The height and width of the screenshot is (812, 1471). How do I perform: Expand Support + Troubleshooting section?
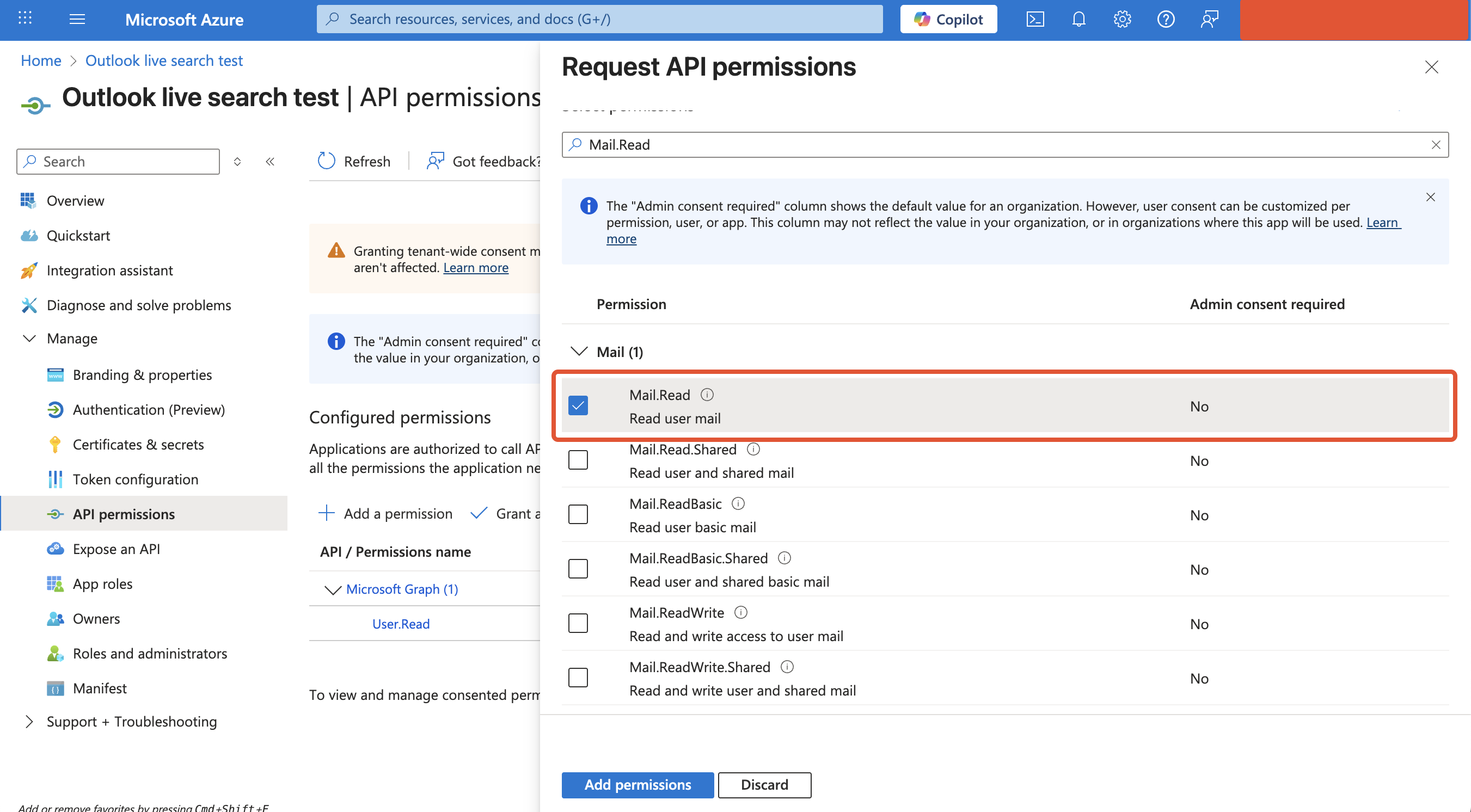(29, 722)
